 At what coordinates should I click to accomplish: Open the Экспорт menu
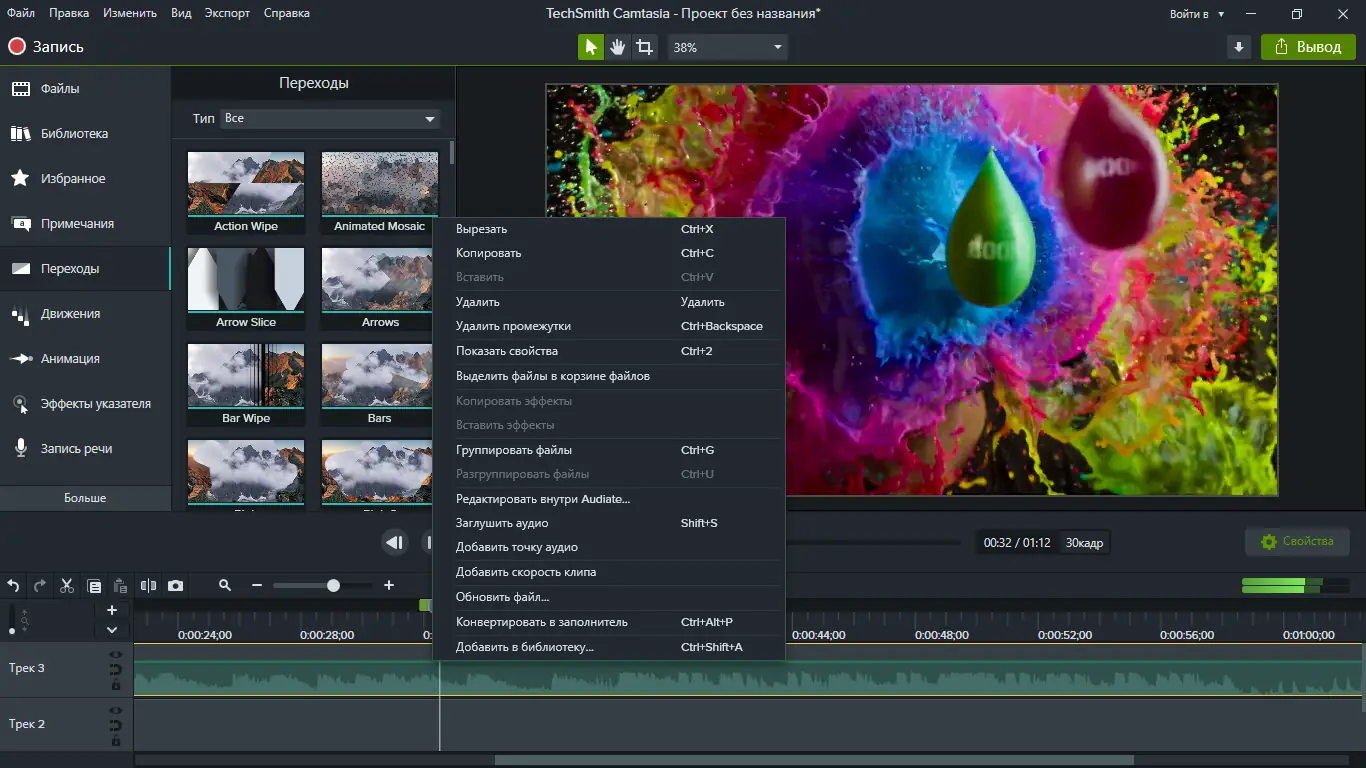coord(227,13)
